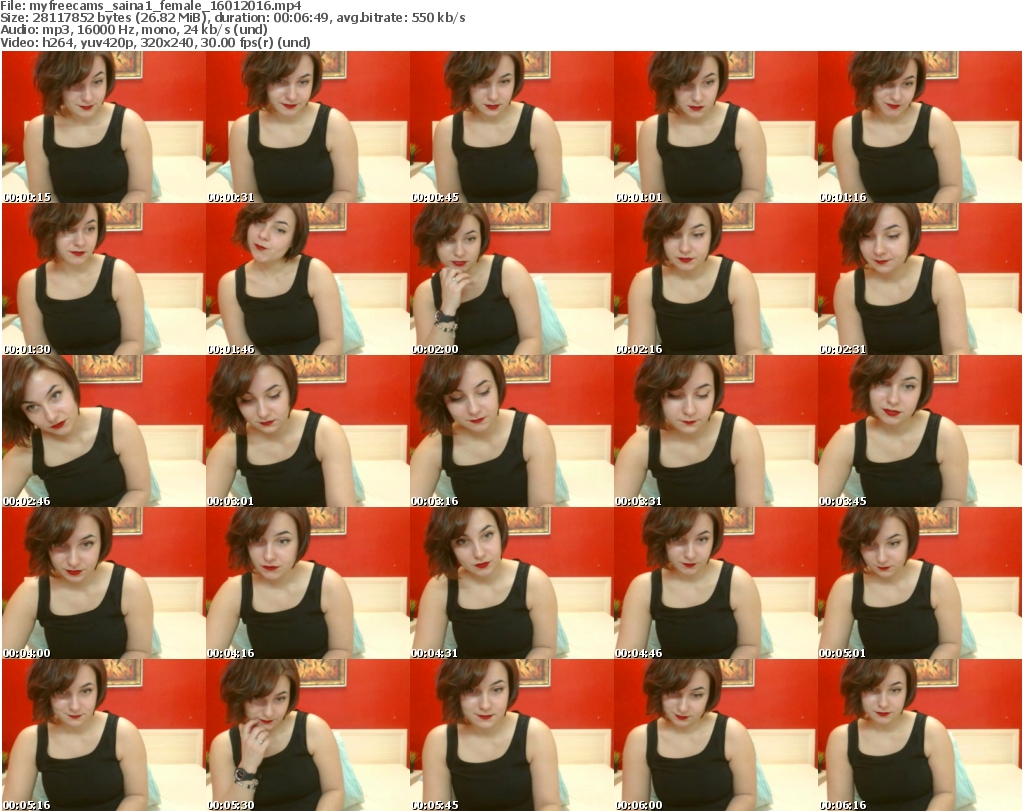
Task: Select the thumbnail at 00:05:16
Action: tap(104, 735)
